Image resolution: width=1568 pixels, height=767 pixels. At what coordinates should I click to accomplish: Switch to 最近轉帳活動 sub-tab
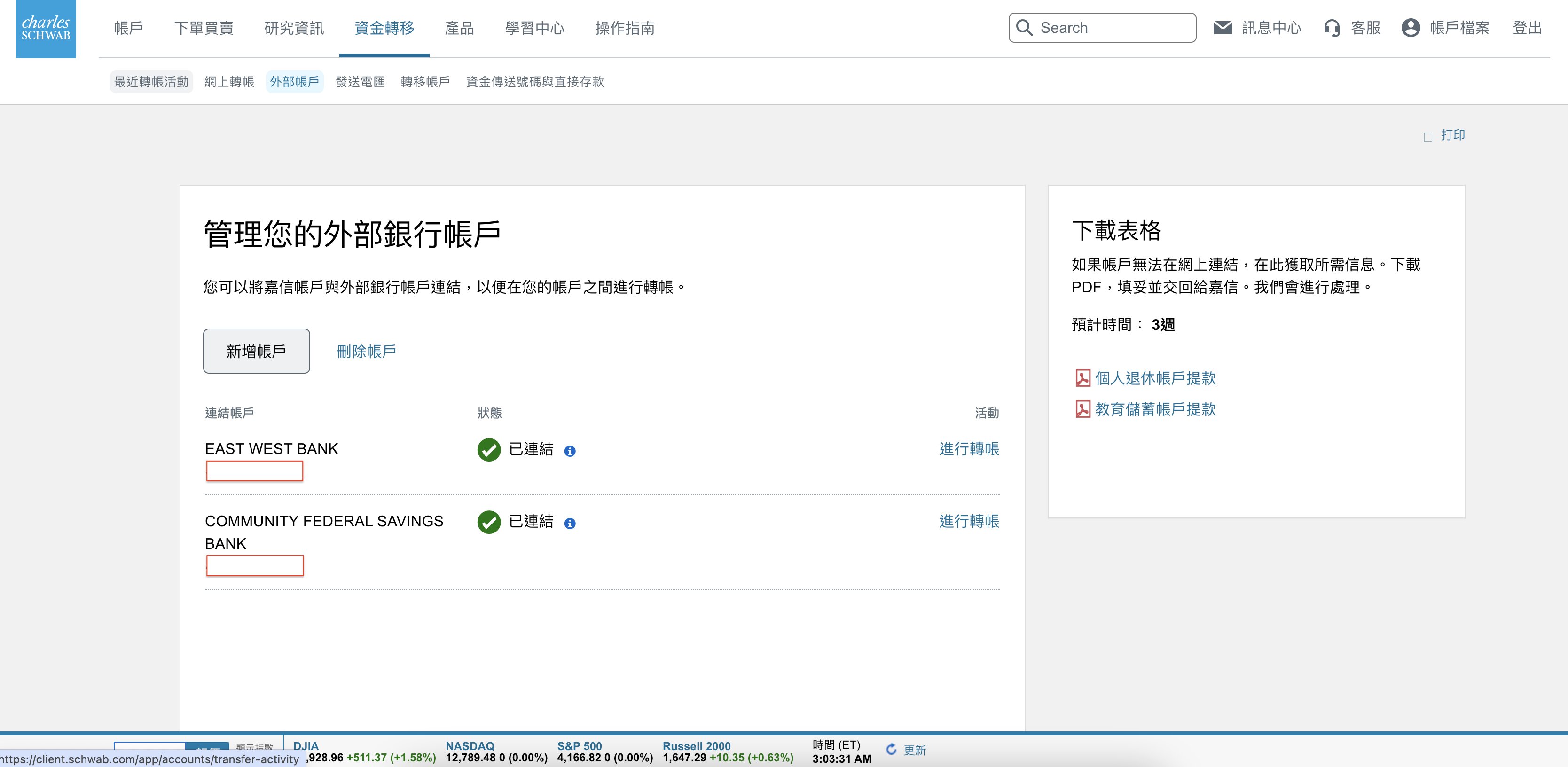[151, 82]
